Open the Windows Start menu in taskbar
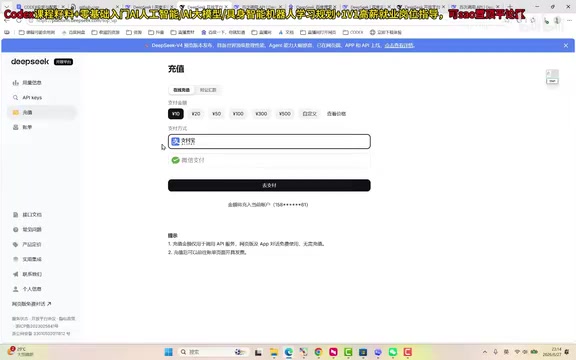This screenshot has width=576, height=360. (x=169, y=352)
